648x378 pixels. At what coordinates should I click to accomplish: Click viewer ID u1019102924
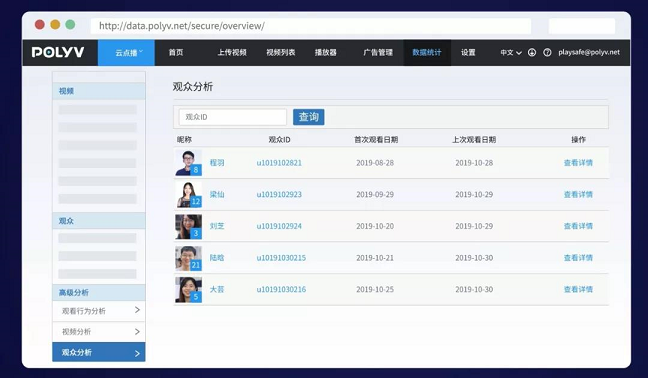279,226
